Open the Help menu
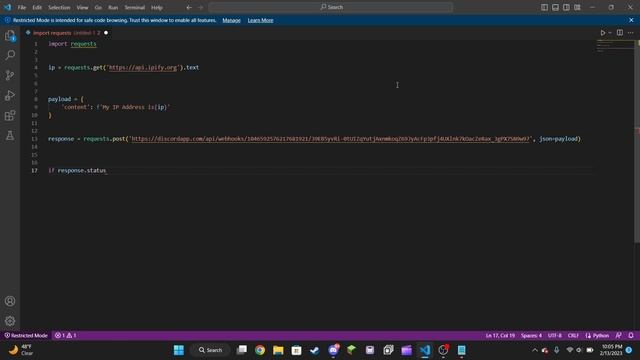Viewport: 640px width, 360px height. (157, 7)
